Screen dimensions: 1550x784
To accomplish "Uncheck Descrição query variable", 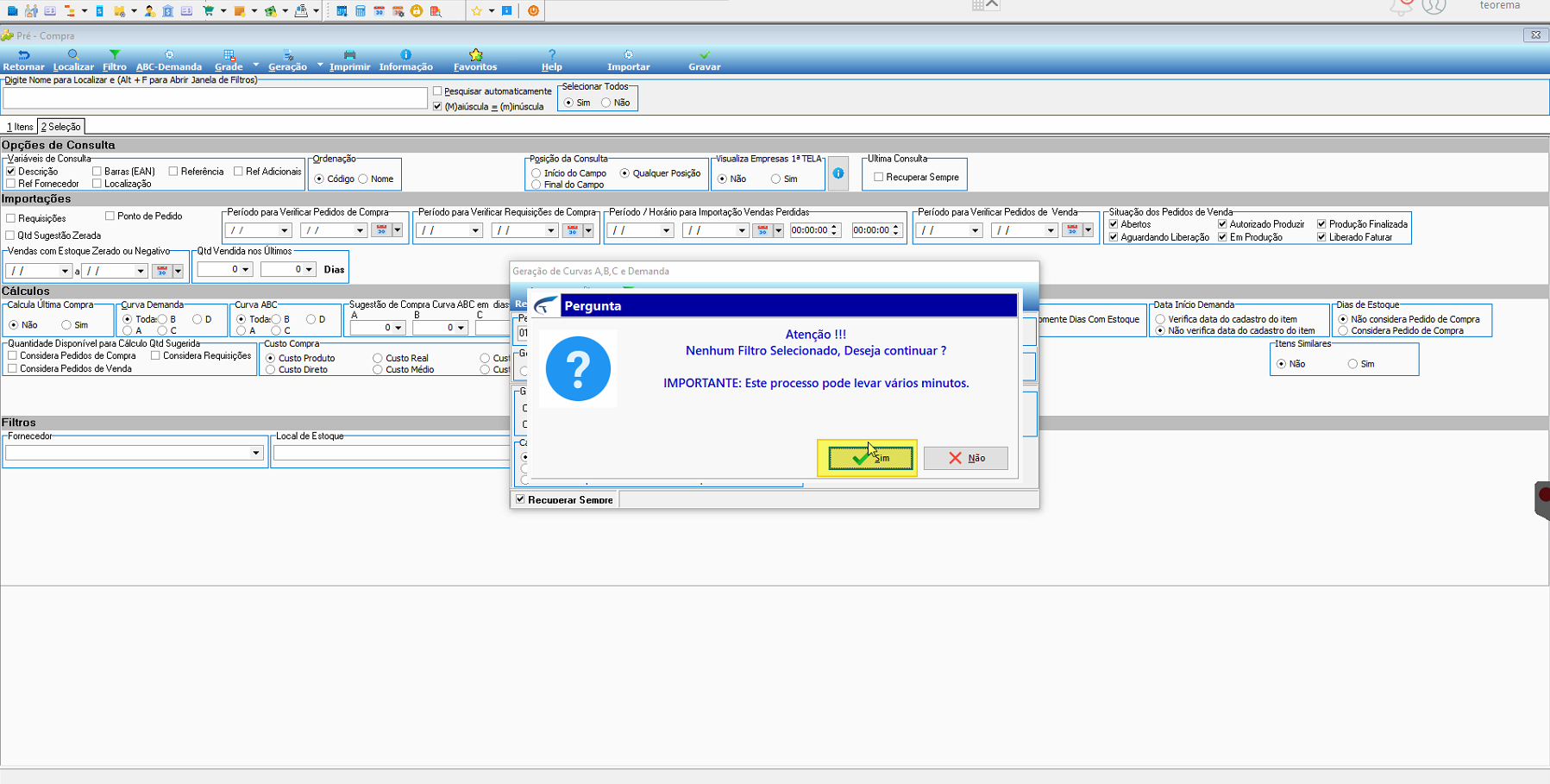I will [x=11, y=172].
